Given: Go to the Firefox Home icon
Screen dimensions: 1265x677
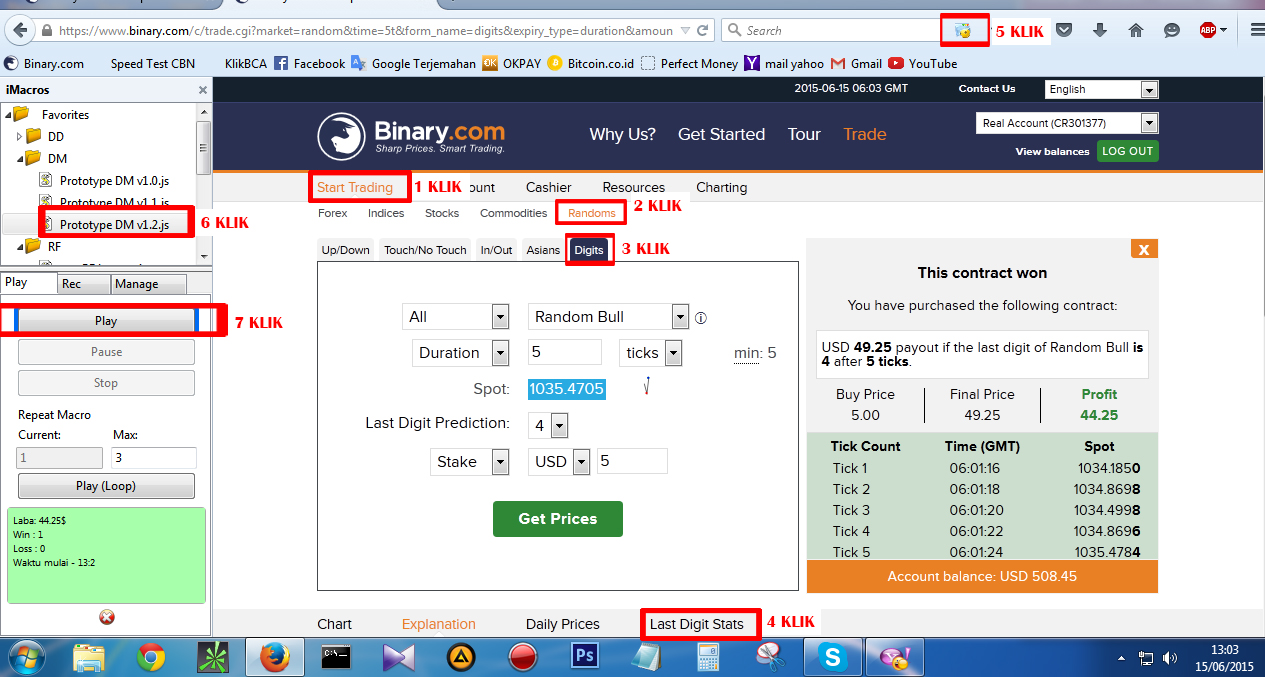Looking at the screenshot, I should coord(1135,30).
